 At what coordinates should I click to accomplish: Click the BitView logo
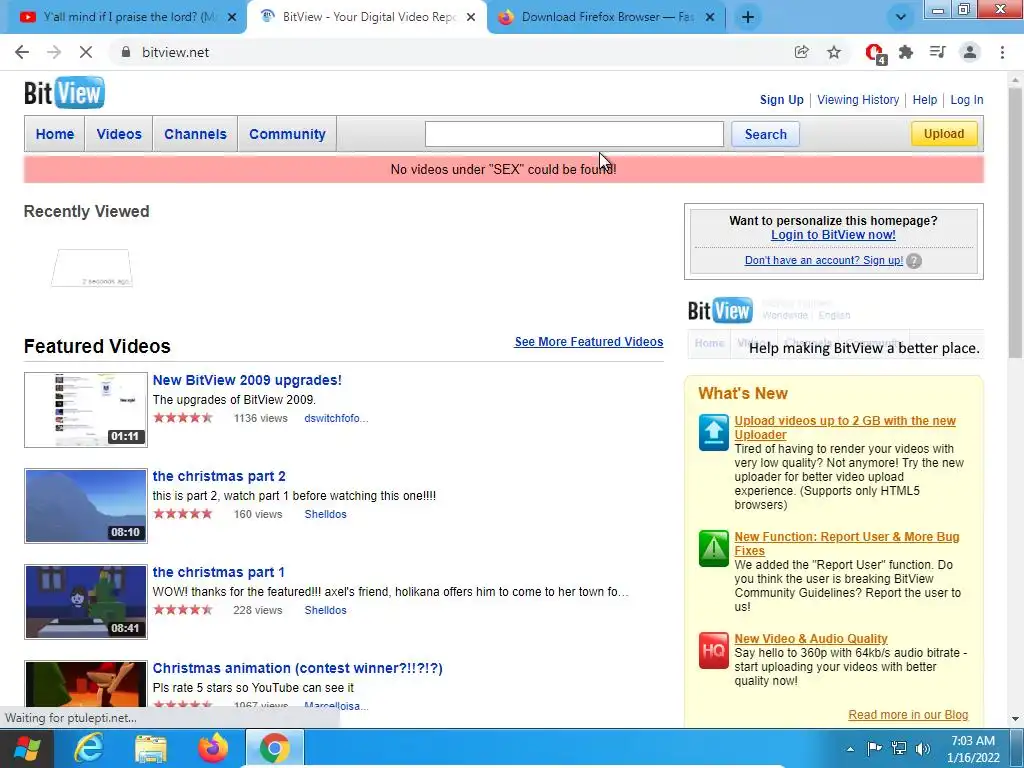tap(64, 93)
